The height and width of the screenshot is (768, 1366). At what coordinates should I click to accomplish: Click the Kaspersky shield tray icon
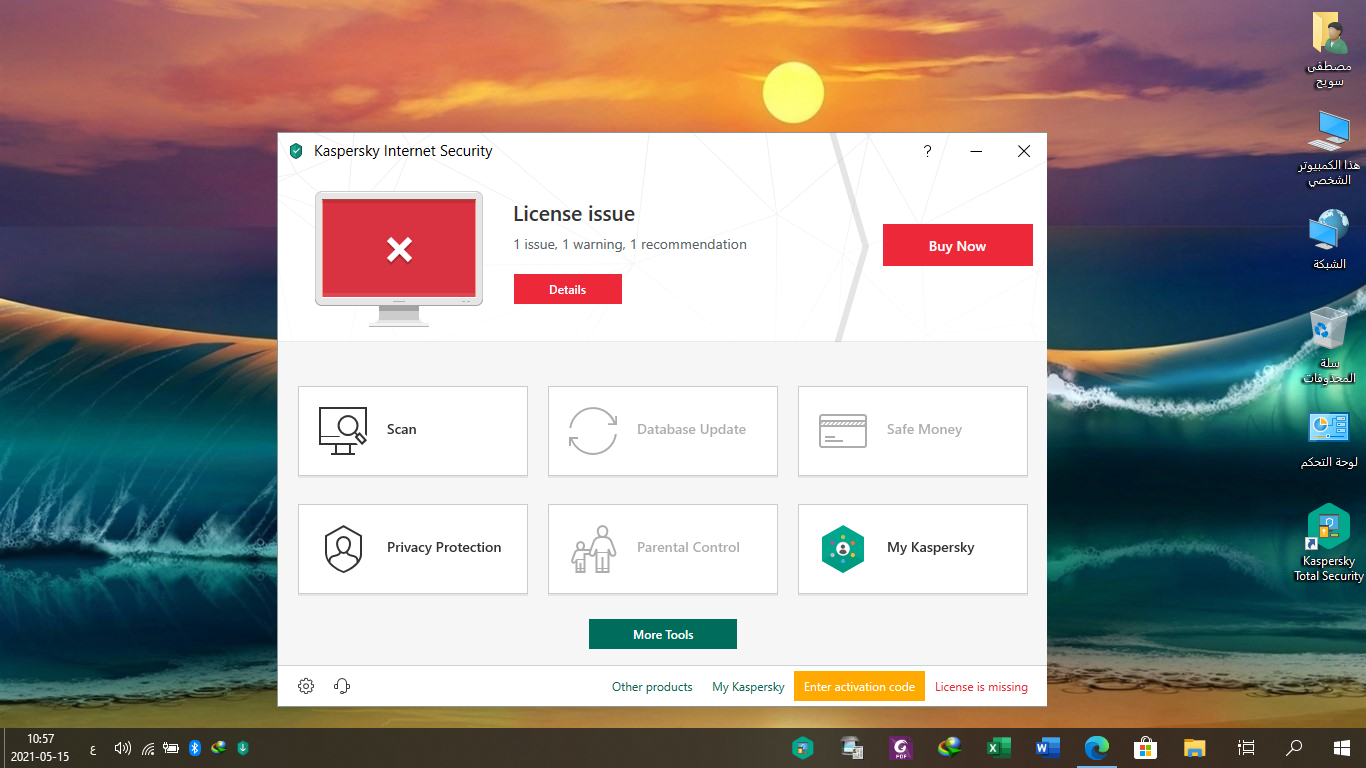pyautogui.click(x=242, y=747)
